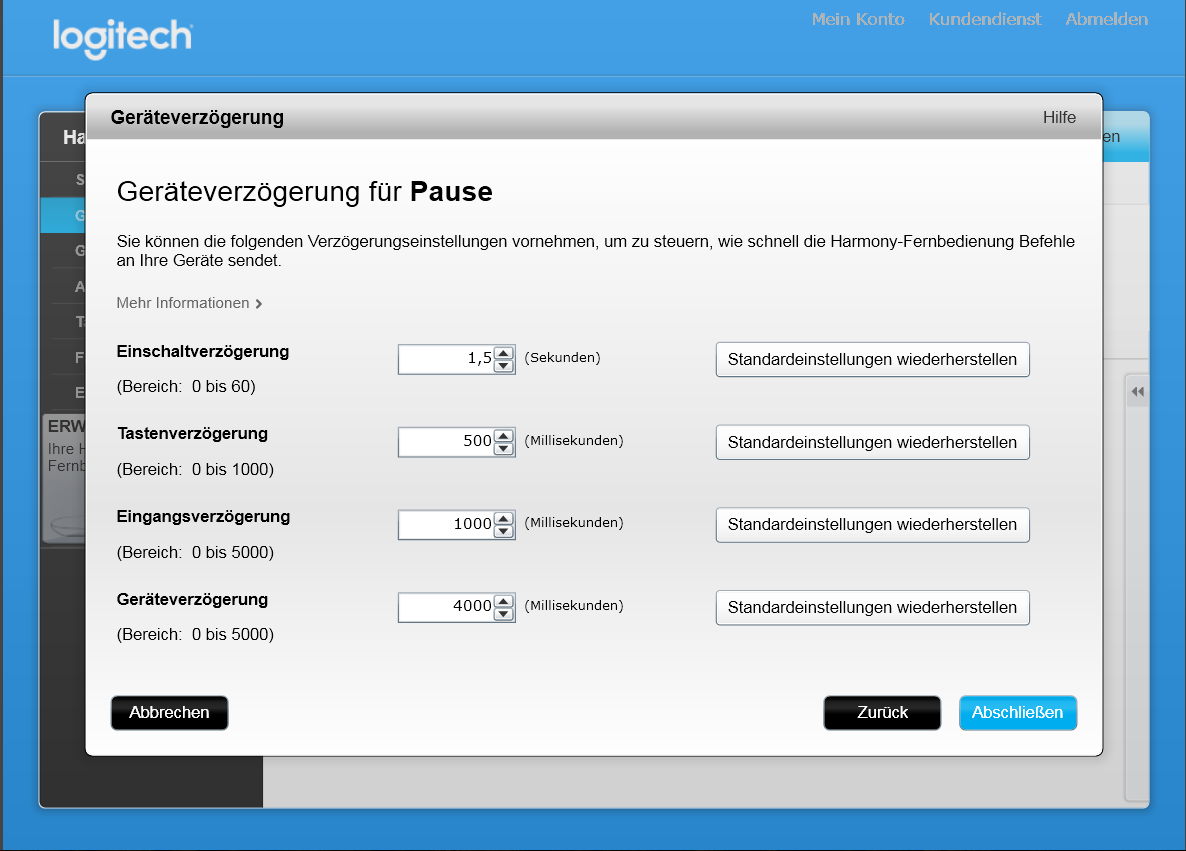The image size is (1186, 851).
Task: Restore defaults for Eingangsverzögerung
Action: pyautogui.click(x=872, y=525)
